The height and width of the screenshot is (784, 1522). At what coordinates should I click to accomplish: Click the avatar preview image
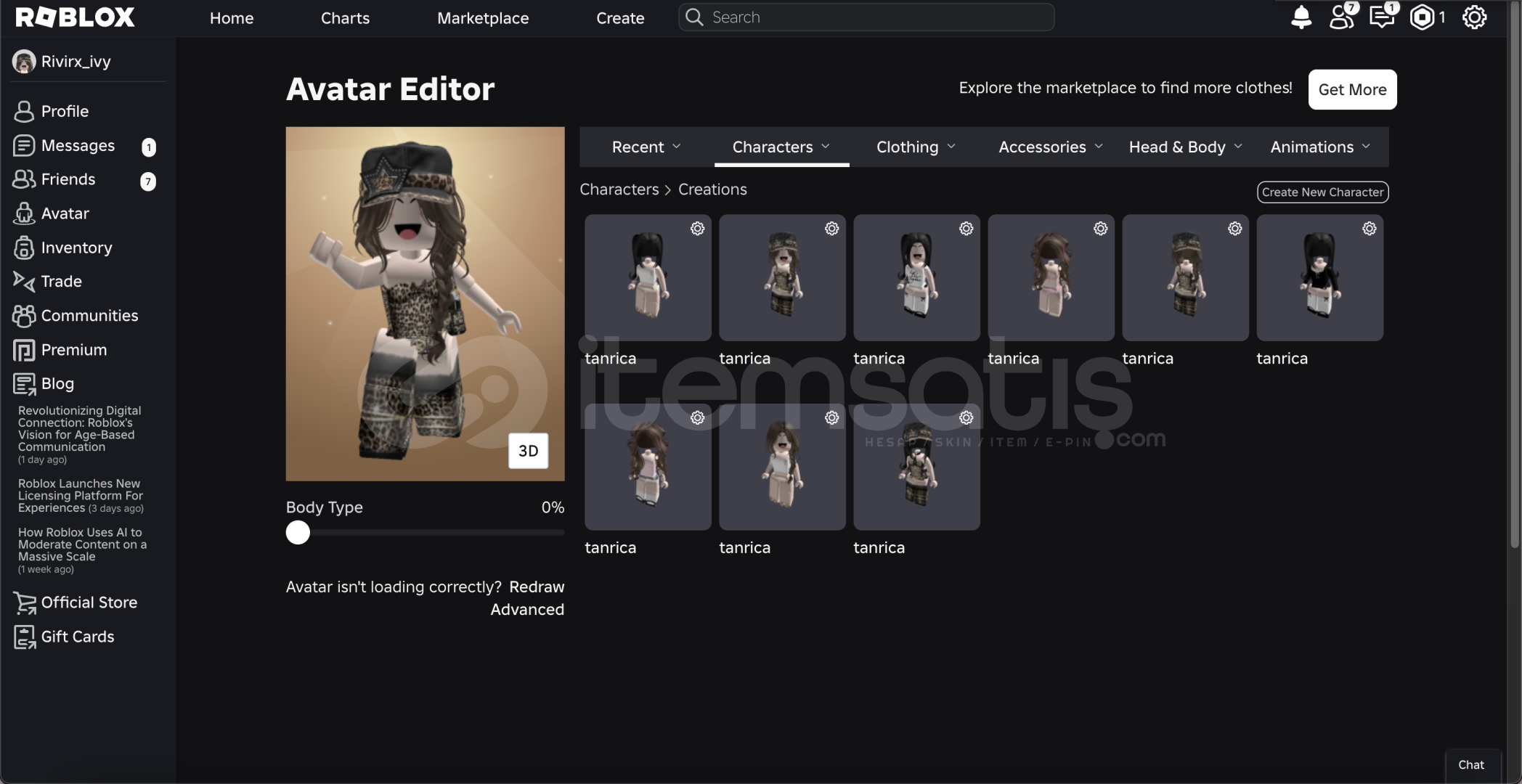(x=425, y=303)
